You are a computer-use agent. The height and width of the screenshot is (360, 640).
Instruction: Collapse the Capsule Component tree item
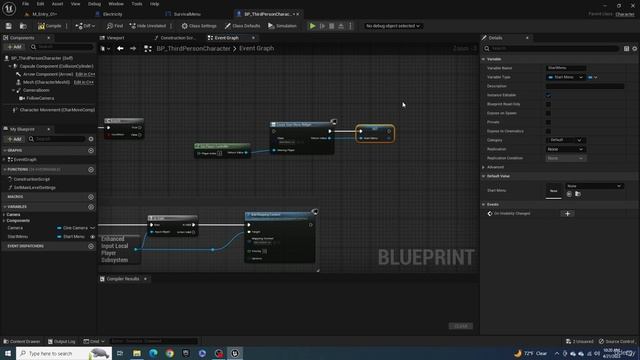pos(10,66)
